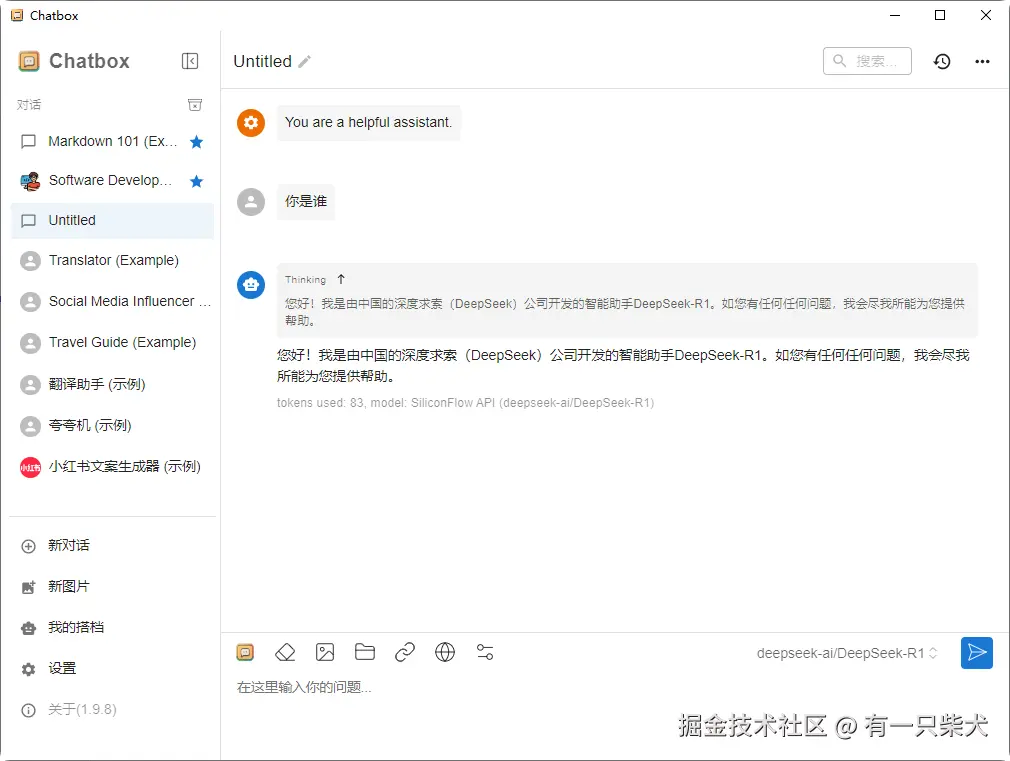Image resolution: width=1010 pixels, height=761 pixels.
Task: Select the Untitled conversation in sidebar
Action: point(113,221)
